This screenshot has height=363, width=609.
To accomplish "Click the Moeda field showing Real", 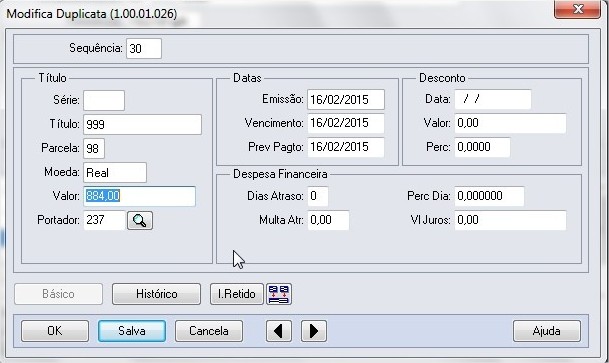I will click(115, 172).
